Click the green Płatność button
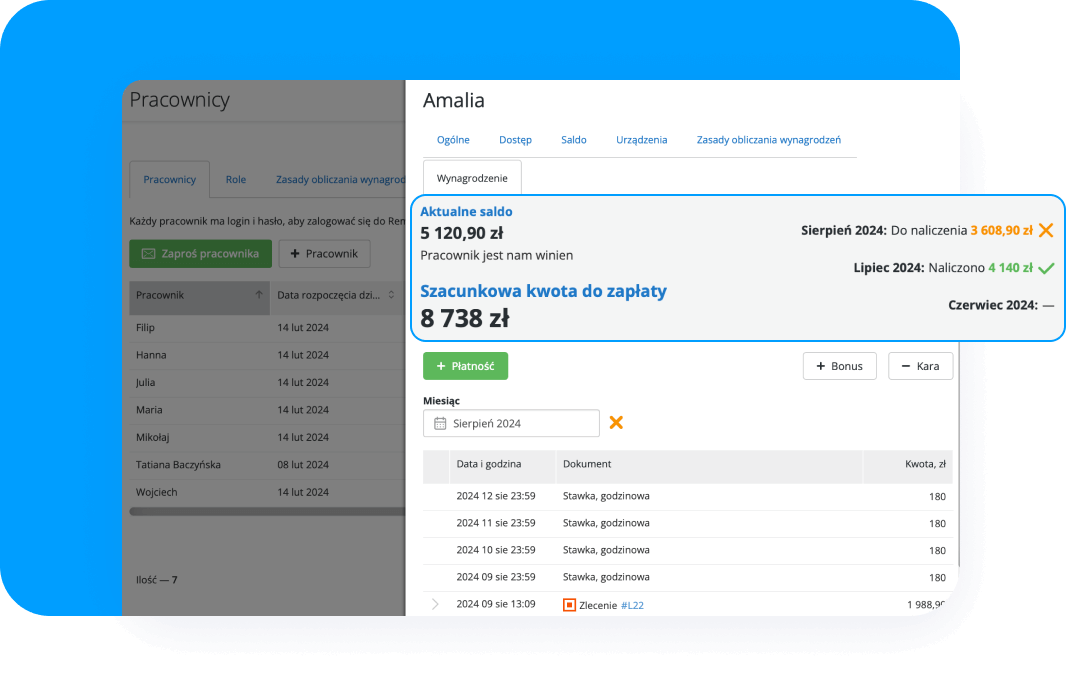 (465, 366)
